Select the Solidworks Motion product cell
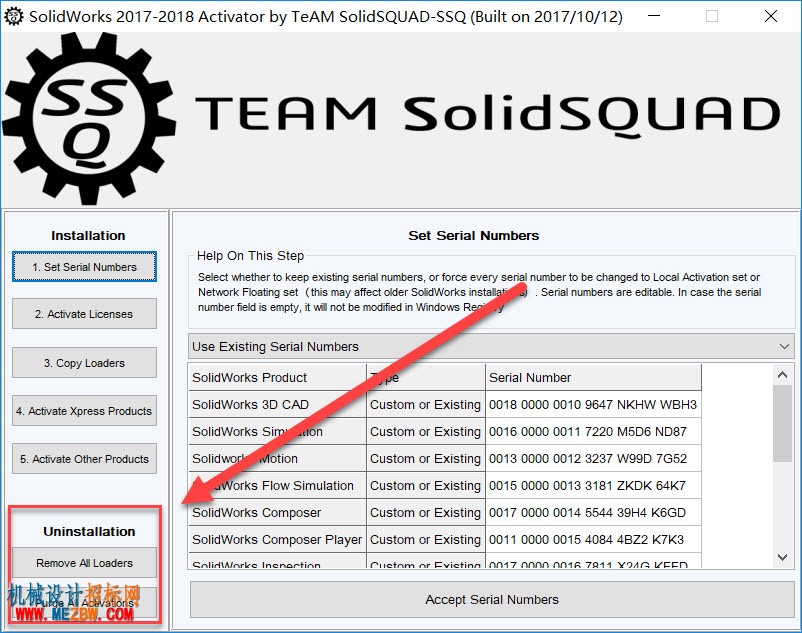Screen dimensions: 802x633 coord(278,459)
